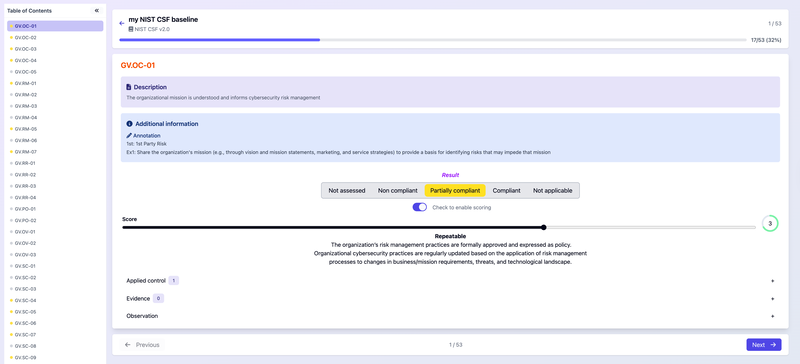Viewport: 800px width, 364px height.
Task: Collapse the Table of Contents panel
Action: pos(96,10)
